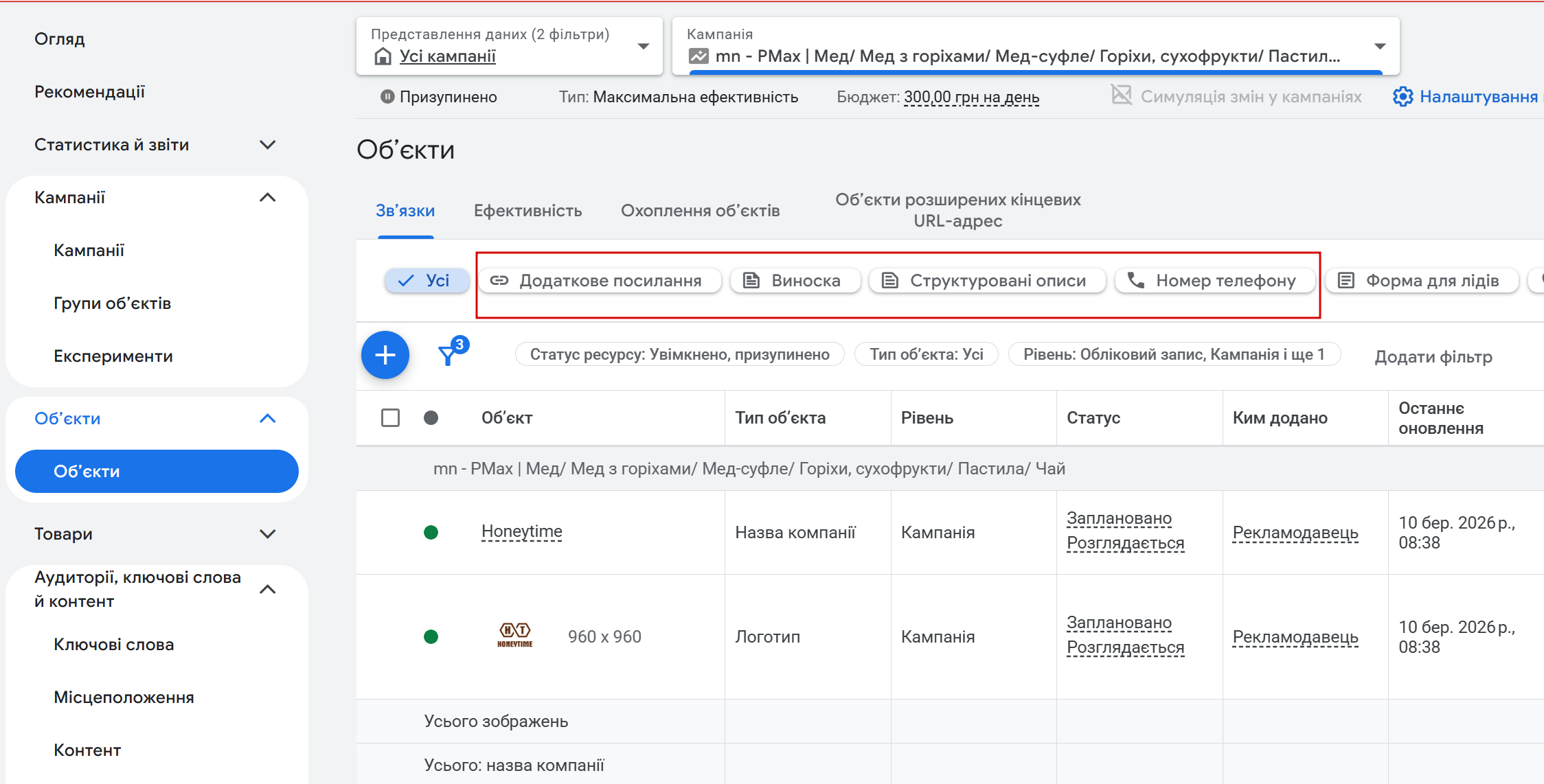Switch to the Охоплення об'єктів tab
Image resolution: width=1544 pixels, height=784 pixels.
pyautogui.click(x=700, y=211)
